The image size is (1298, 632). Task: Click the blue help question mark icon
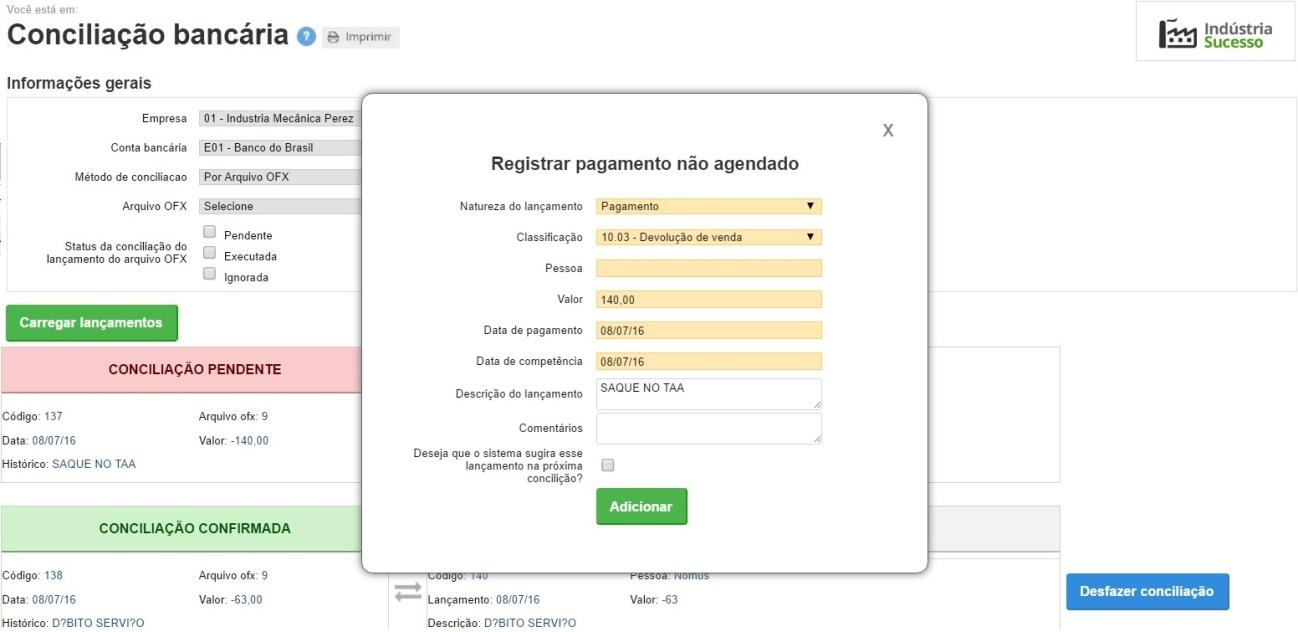(307, 37)
